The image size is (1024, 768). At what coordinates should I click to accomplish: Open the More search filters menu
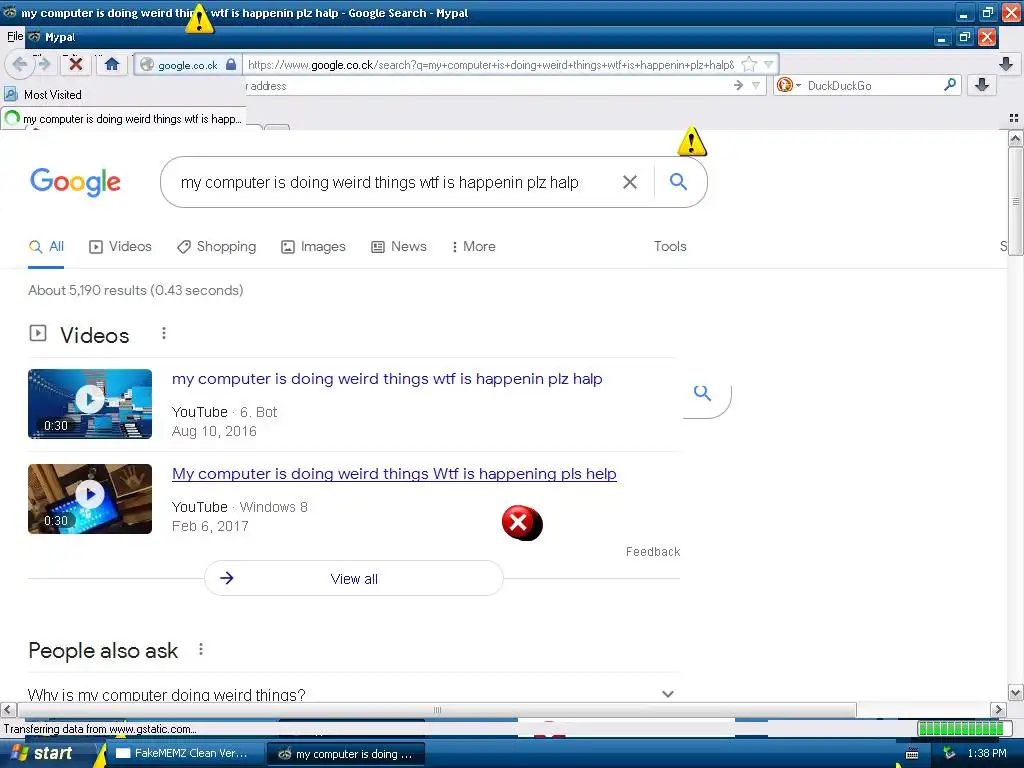(473, 246)
